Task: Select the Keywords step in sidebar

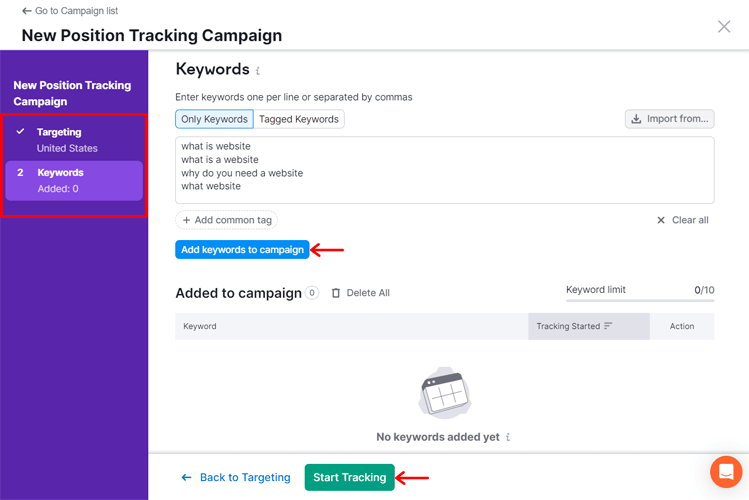Action: [74, 181]
